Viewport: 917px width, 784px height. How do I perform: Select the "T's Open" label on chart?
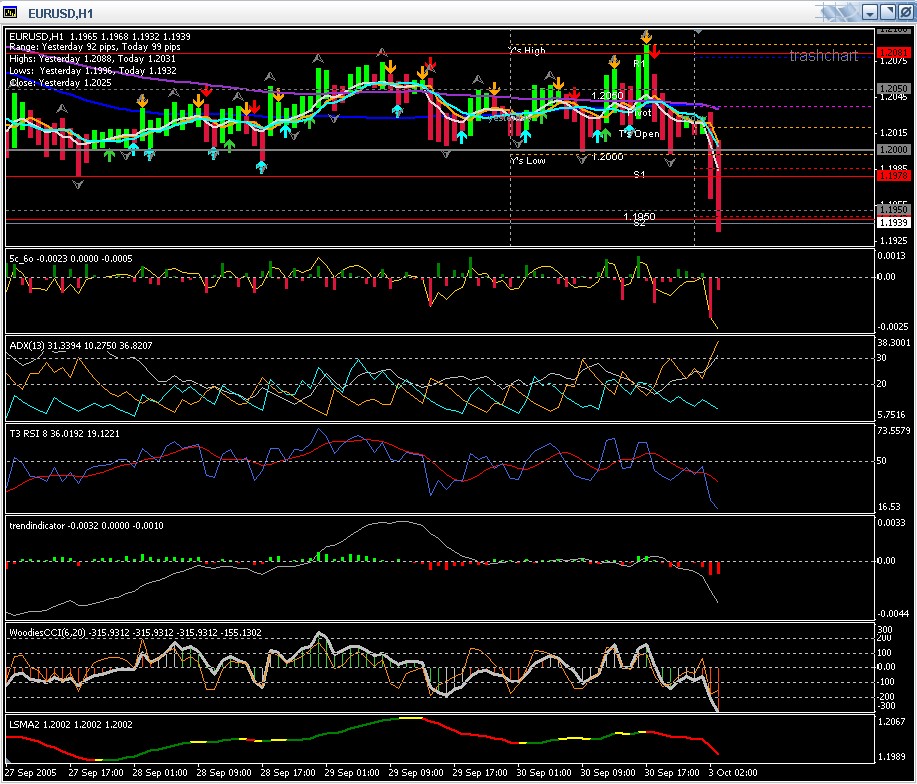tap(639, 134)
